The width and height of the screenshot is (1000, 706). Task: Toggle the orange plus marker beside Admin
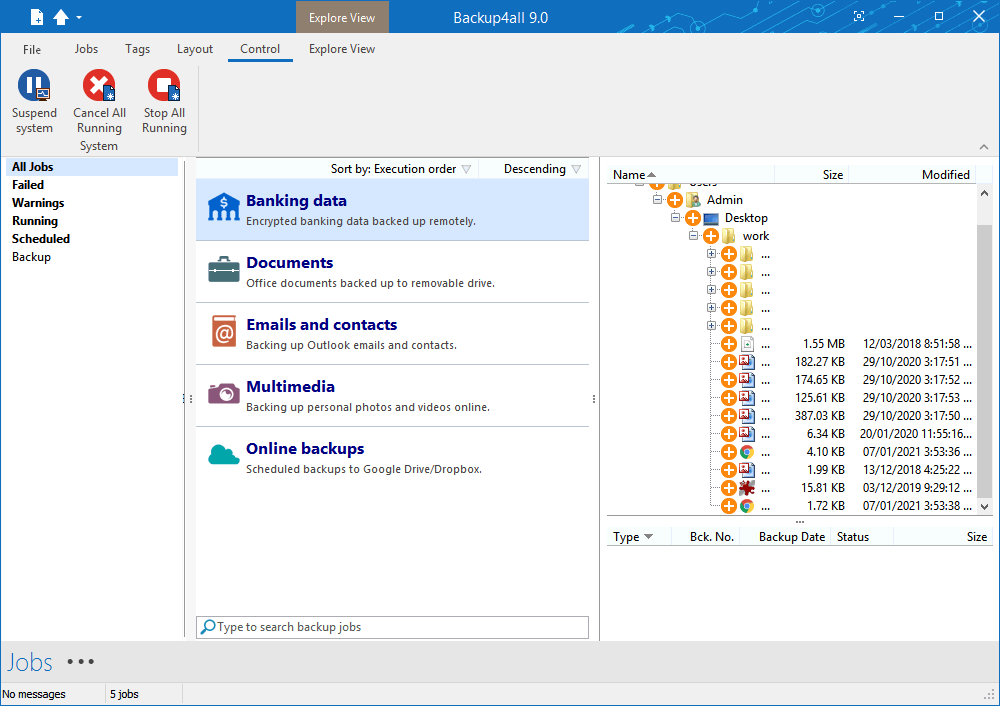(675, 200)
